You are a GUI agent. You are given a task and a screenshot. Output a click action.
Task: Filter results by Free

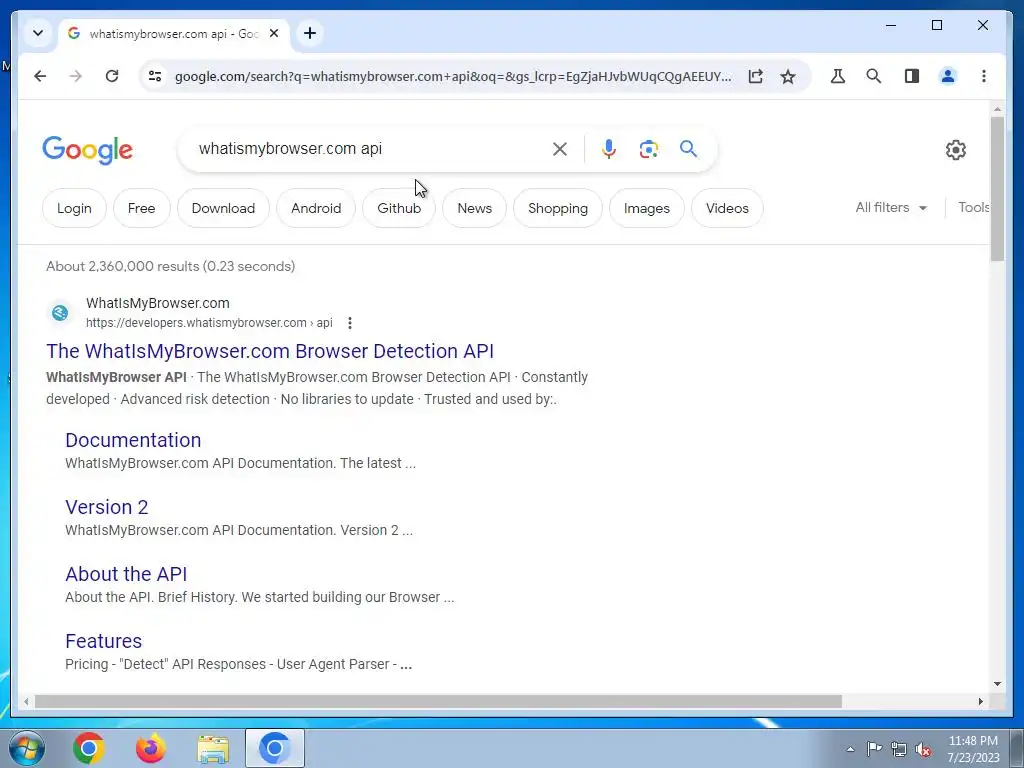[x=141, y=208]
